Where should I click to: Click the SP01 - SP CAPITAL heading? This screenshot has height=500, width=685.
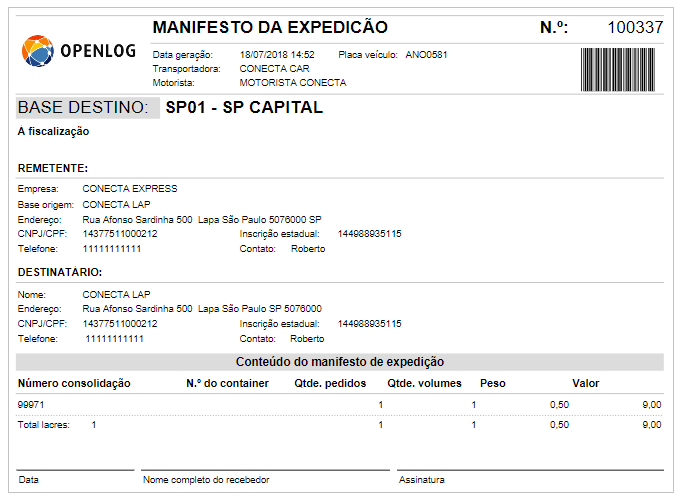pyautogui.click(x=244, y=108)
